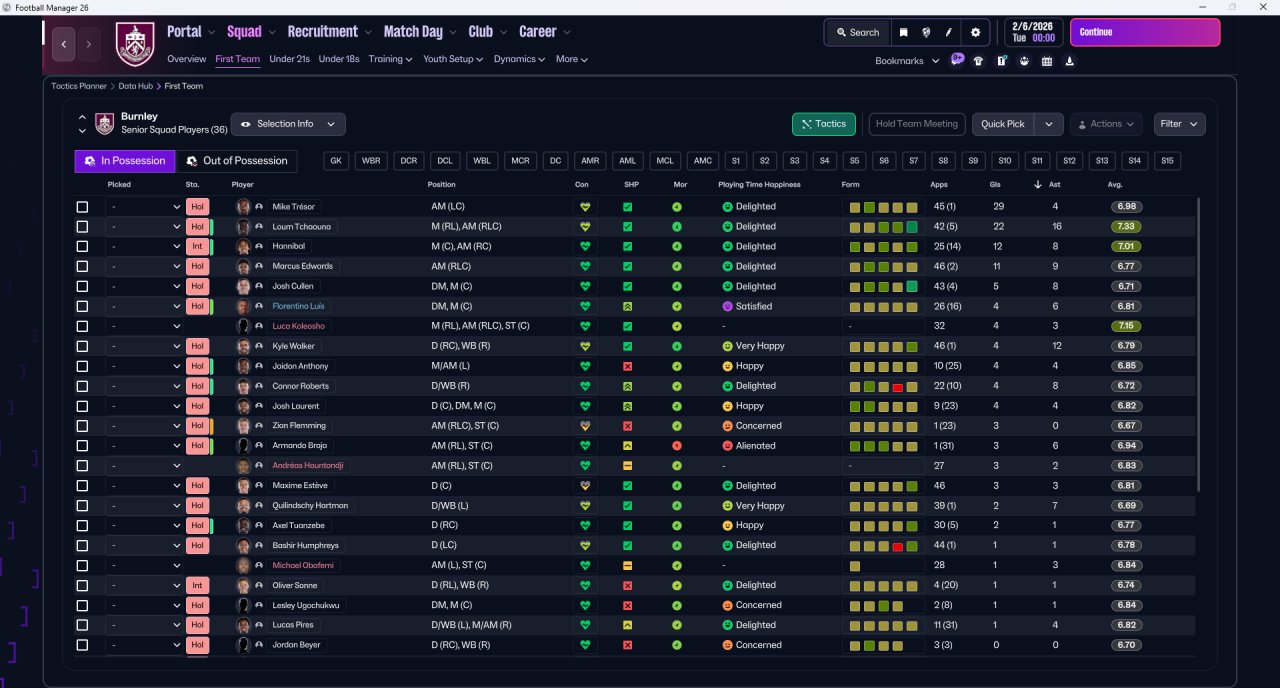Tick the checkbox for Mike Trésor
Viewport: 1280px width, 688px height.
[82, 207]
